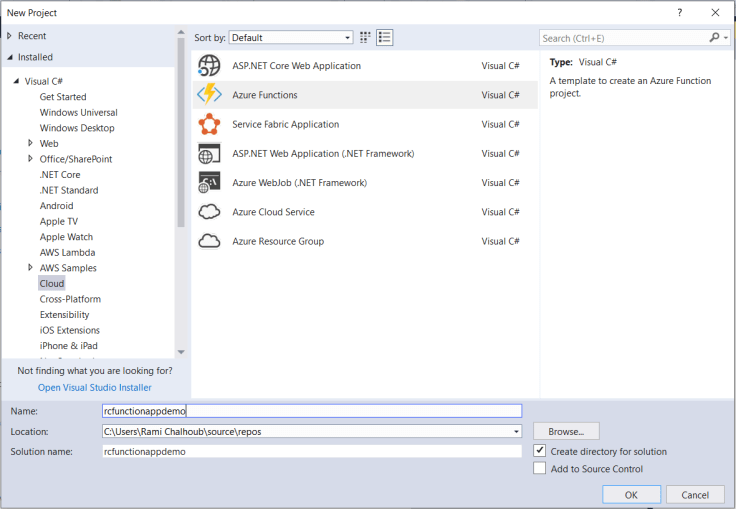Screen dimensions: 736x509
Task: Uncheck Create directory for solution
Action: point(540,451)
